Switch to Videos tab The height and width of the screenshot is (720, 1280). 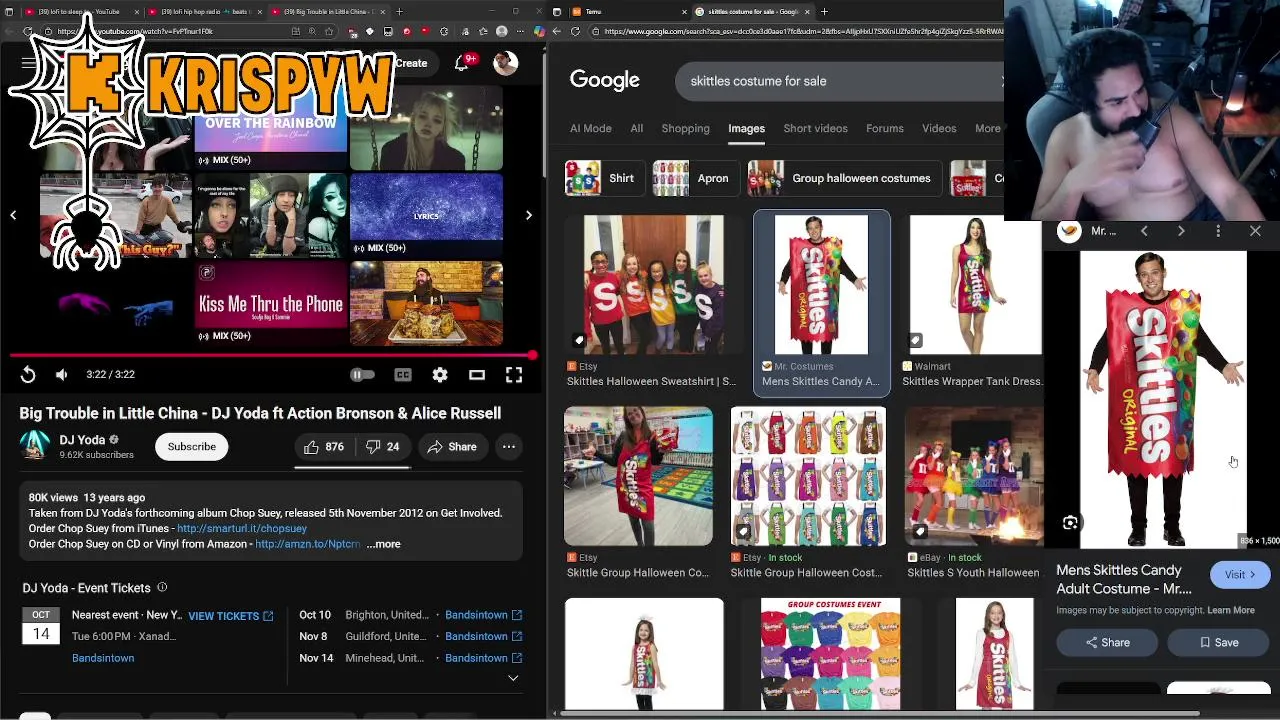(x=939, y=128)
